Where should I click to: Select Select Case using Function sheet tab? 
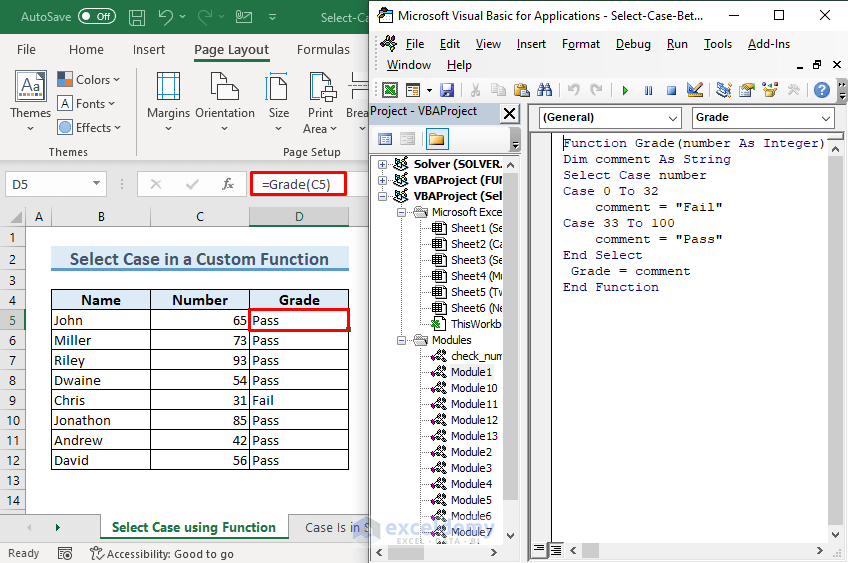click(x=194, y=527)
